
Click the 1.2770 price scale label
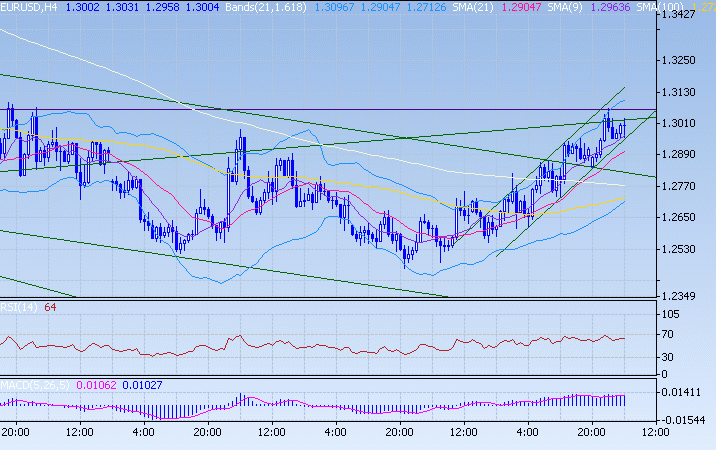pos(684,186)
